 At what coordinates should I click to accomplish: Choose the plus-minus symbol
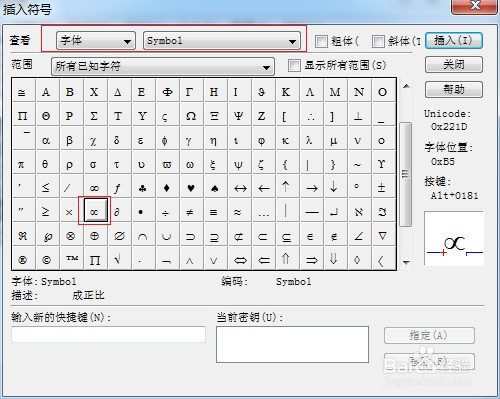382,188
